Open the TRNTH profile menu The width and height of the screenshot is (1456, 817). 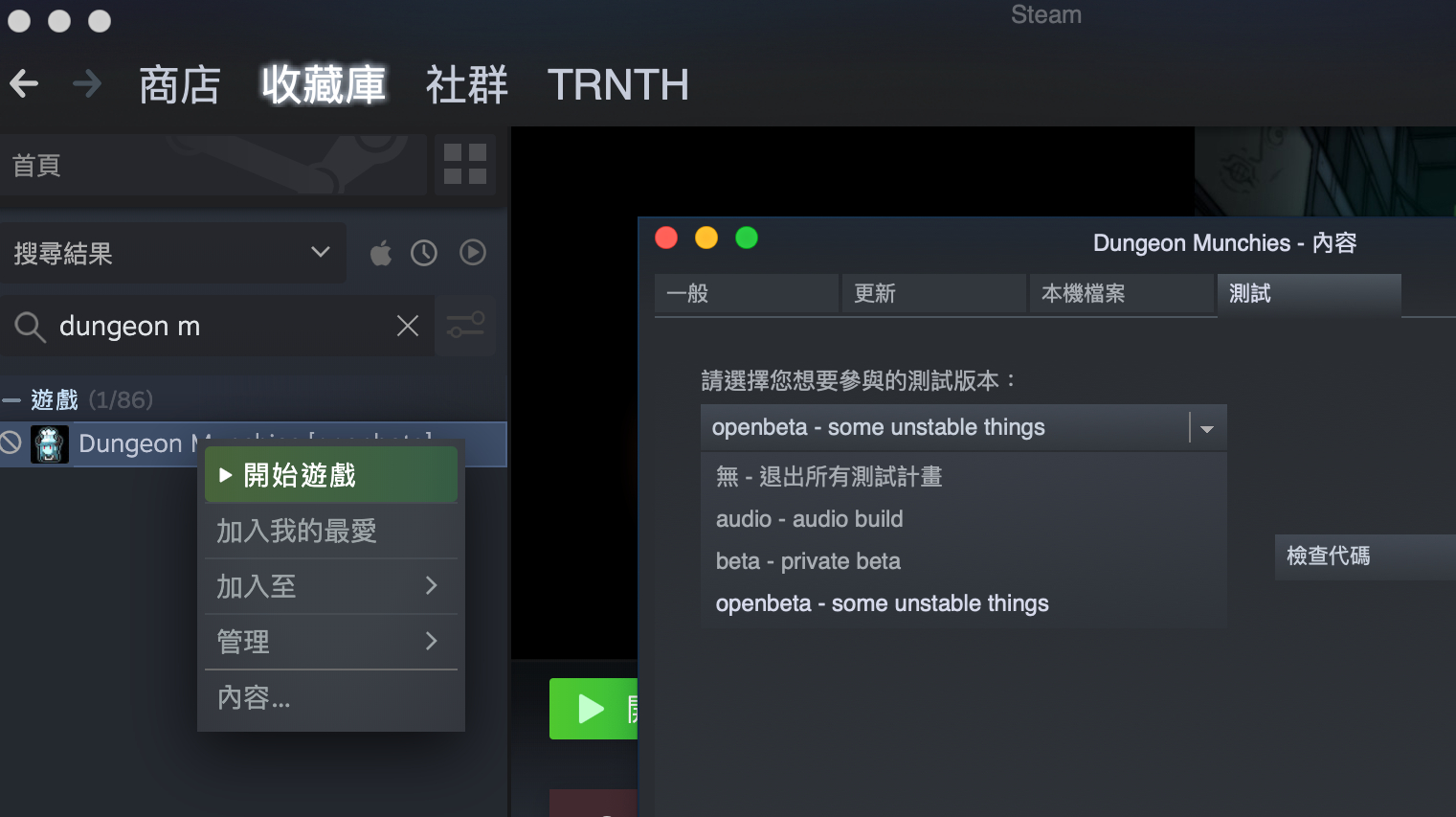(618, 85)
